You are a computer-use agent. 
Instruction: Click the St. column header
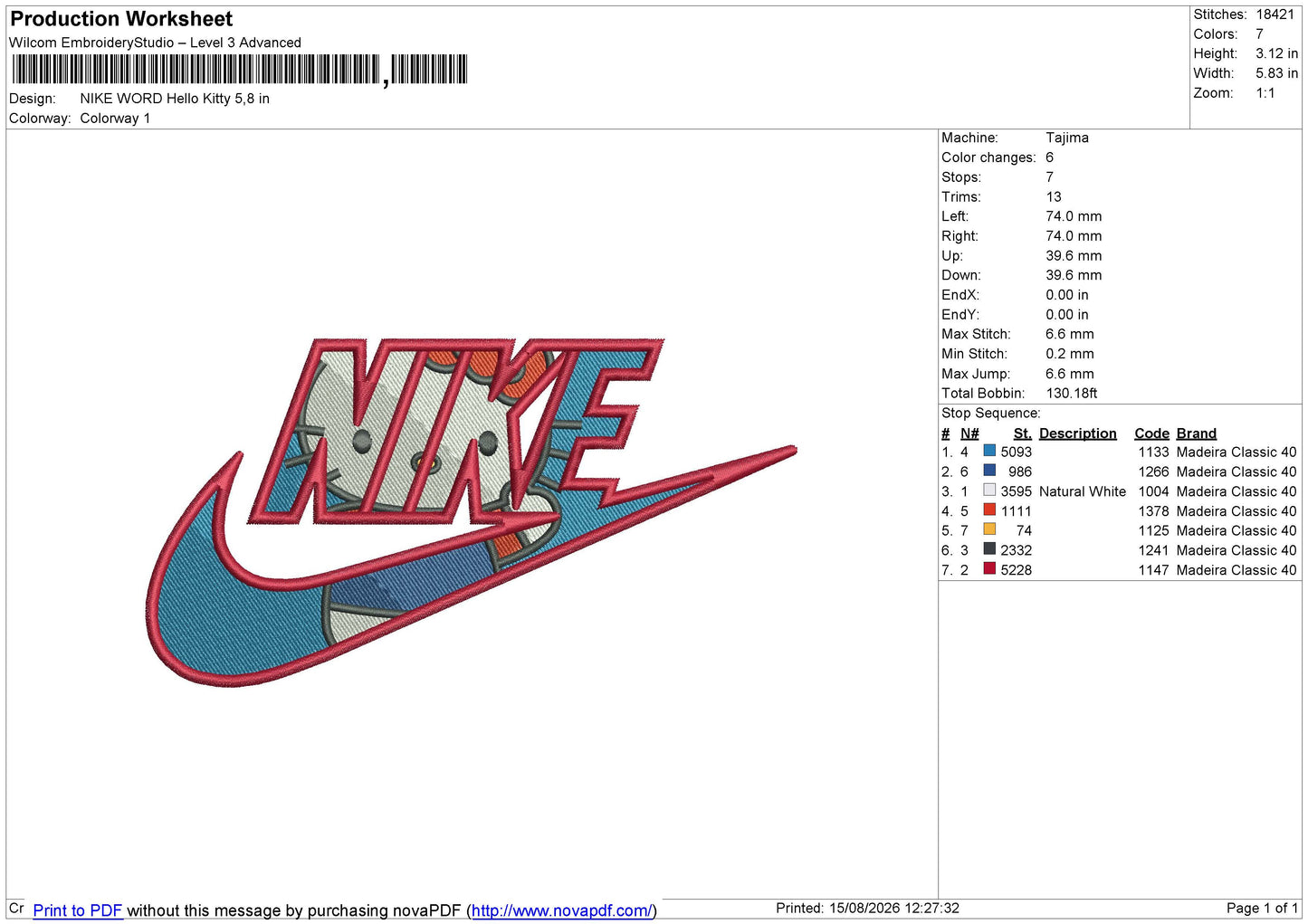pos(1022,433)
